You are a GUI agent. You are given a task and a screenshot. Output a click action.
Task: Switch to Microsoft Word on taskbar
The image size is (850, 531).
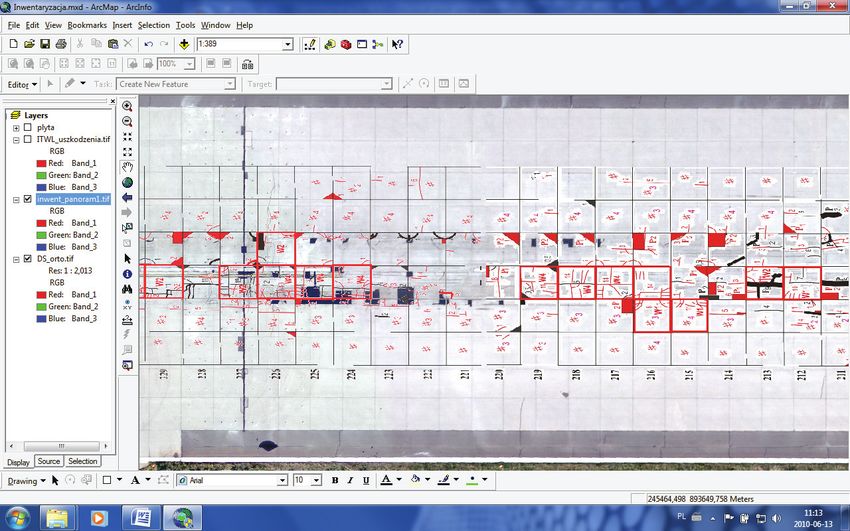pyautogui.click(x=141, y=519)
